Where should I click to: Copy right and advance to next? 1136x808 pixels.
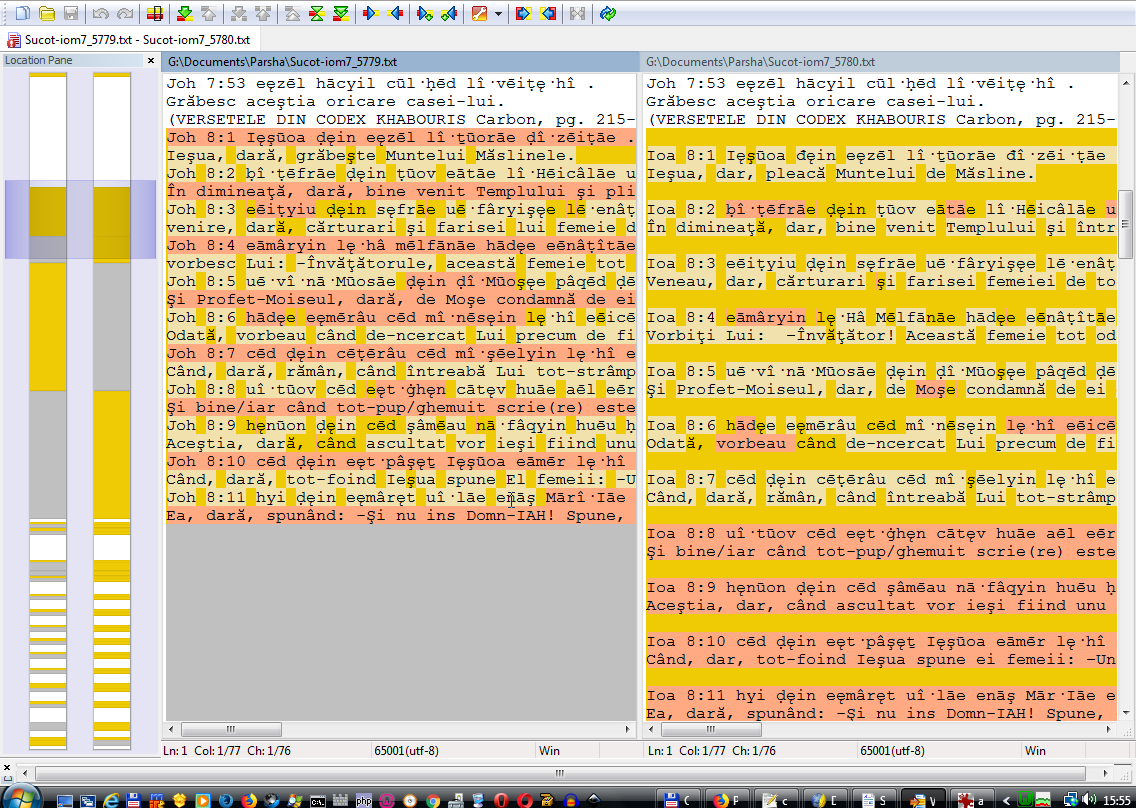point(424,14)
